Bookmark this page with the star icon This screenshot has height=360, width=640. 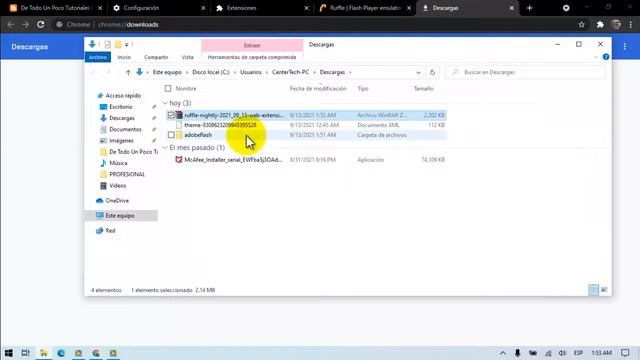tap(582, 24)
